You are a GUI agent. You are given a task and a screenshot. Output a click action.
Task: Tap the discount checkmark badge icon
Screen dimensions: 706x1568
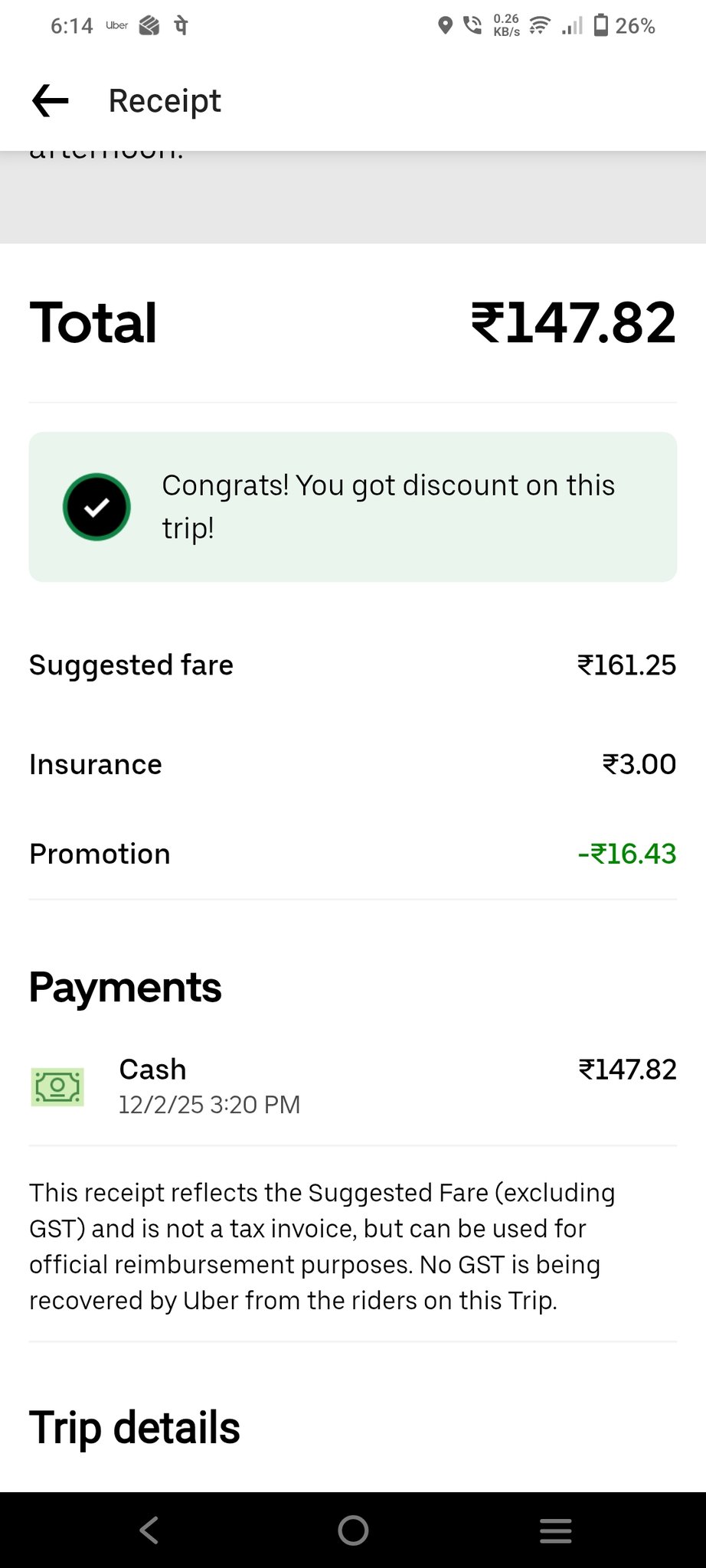coord(96,507)
